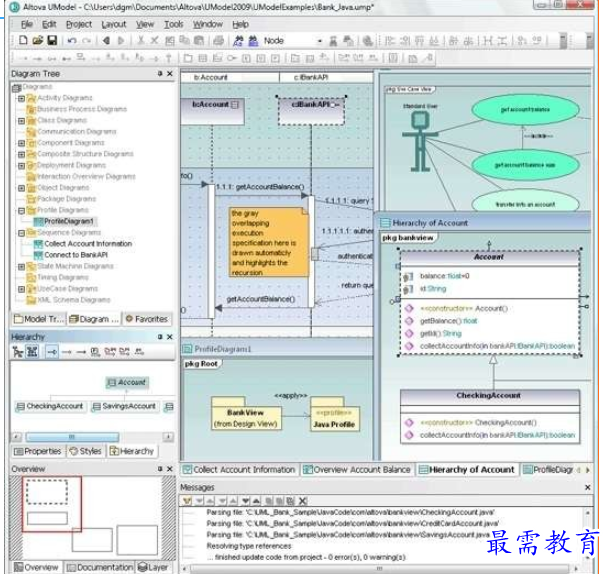Expand the Object Diagrams tree node
The image size is (608, 574).
pyautogui.click(x=21, y=188)
